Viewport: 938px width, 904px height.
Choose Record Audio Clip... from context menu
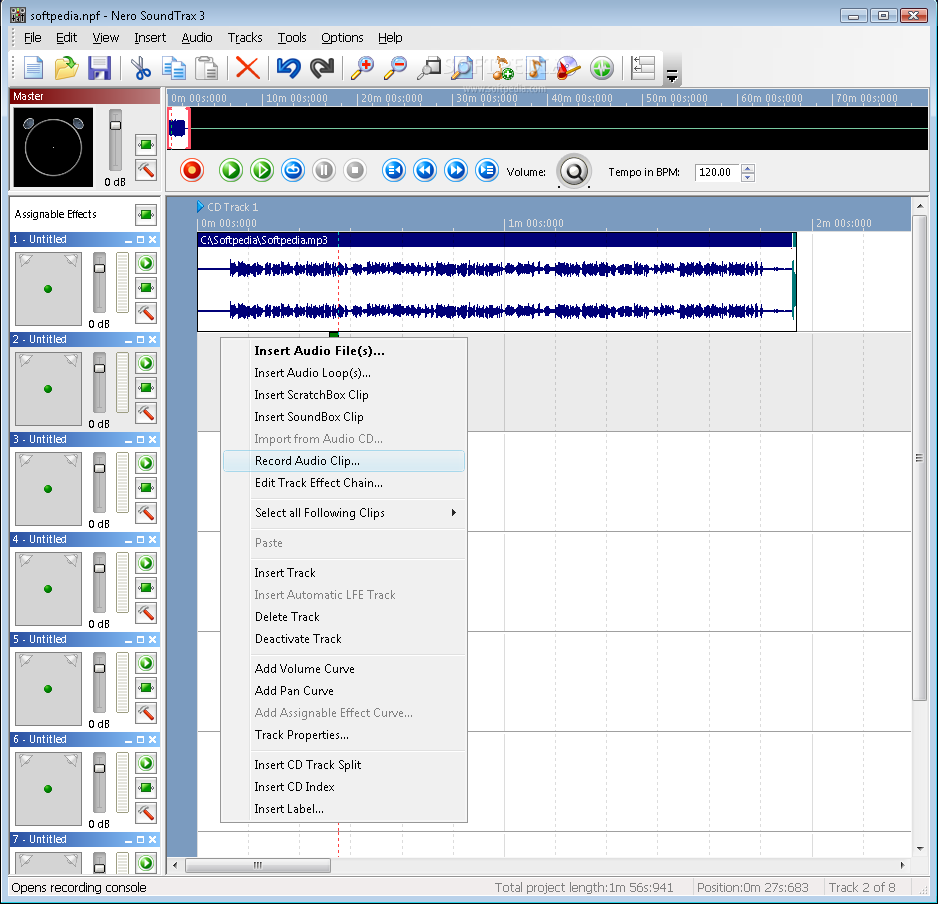[344, 461]
